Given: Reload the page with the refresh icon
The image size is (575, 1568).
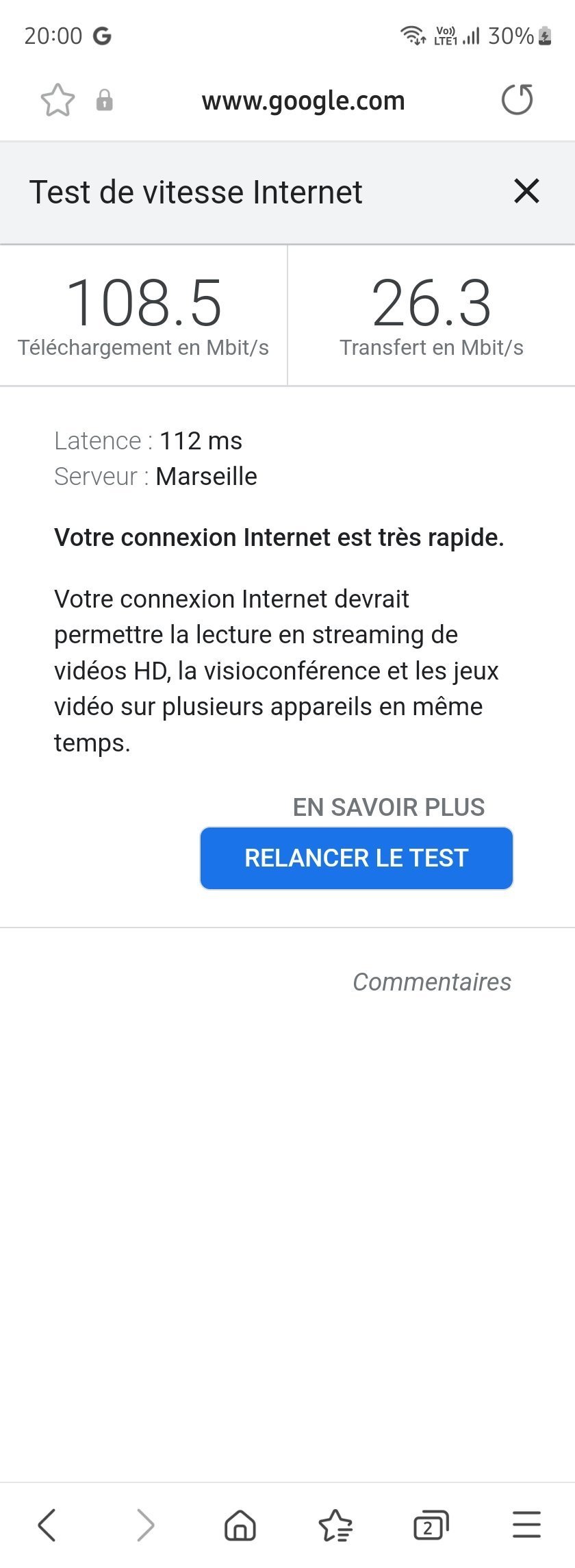Looking at the screenshot, I should 517,100.
